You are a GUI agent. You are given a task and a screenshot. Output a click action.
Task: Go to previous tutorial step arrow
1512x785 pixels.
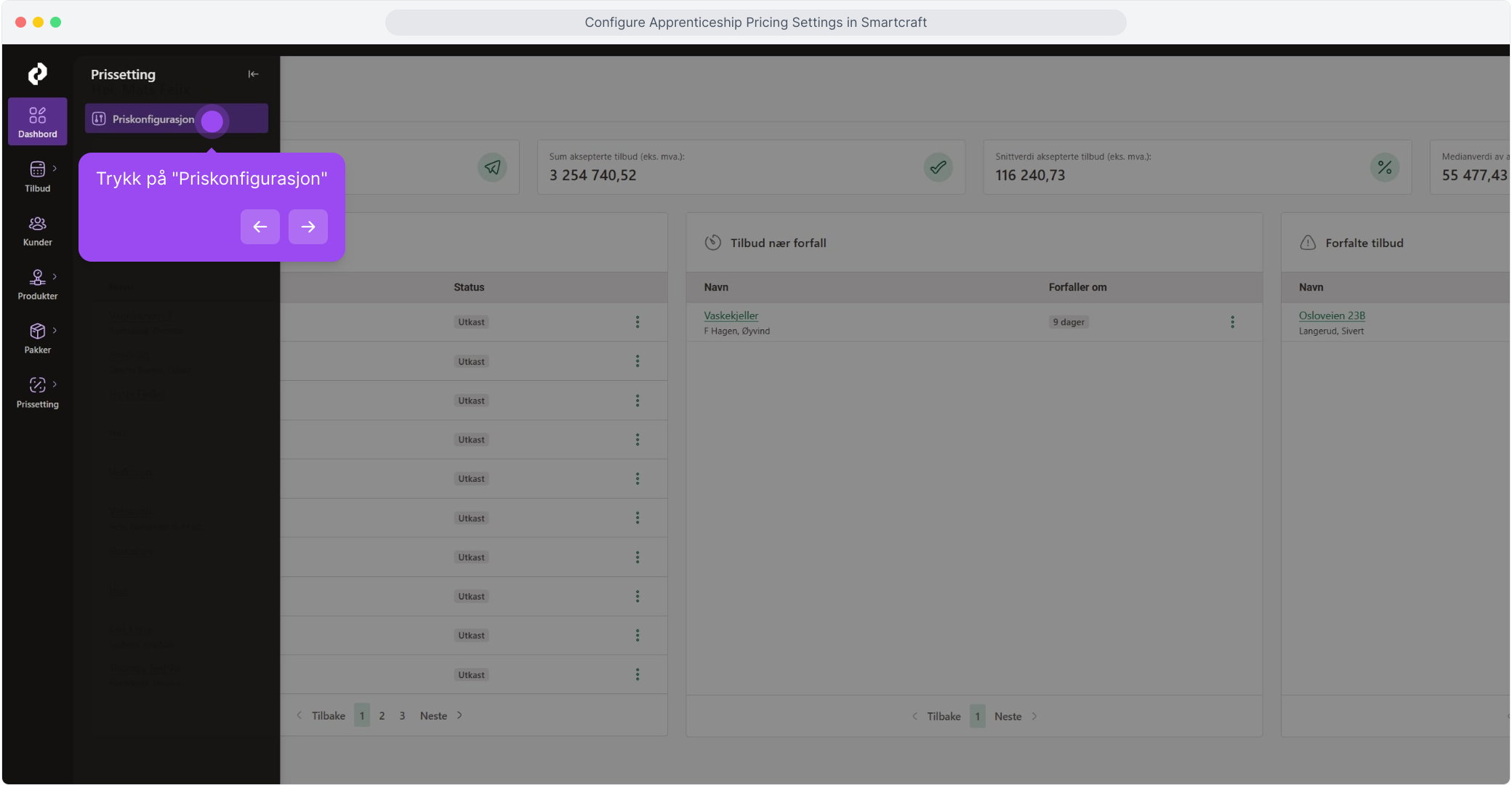coord(260,227)
